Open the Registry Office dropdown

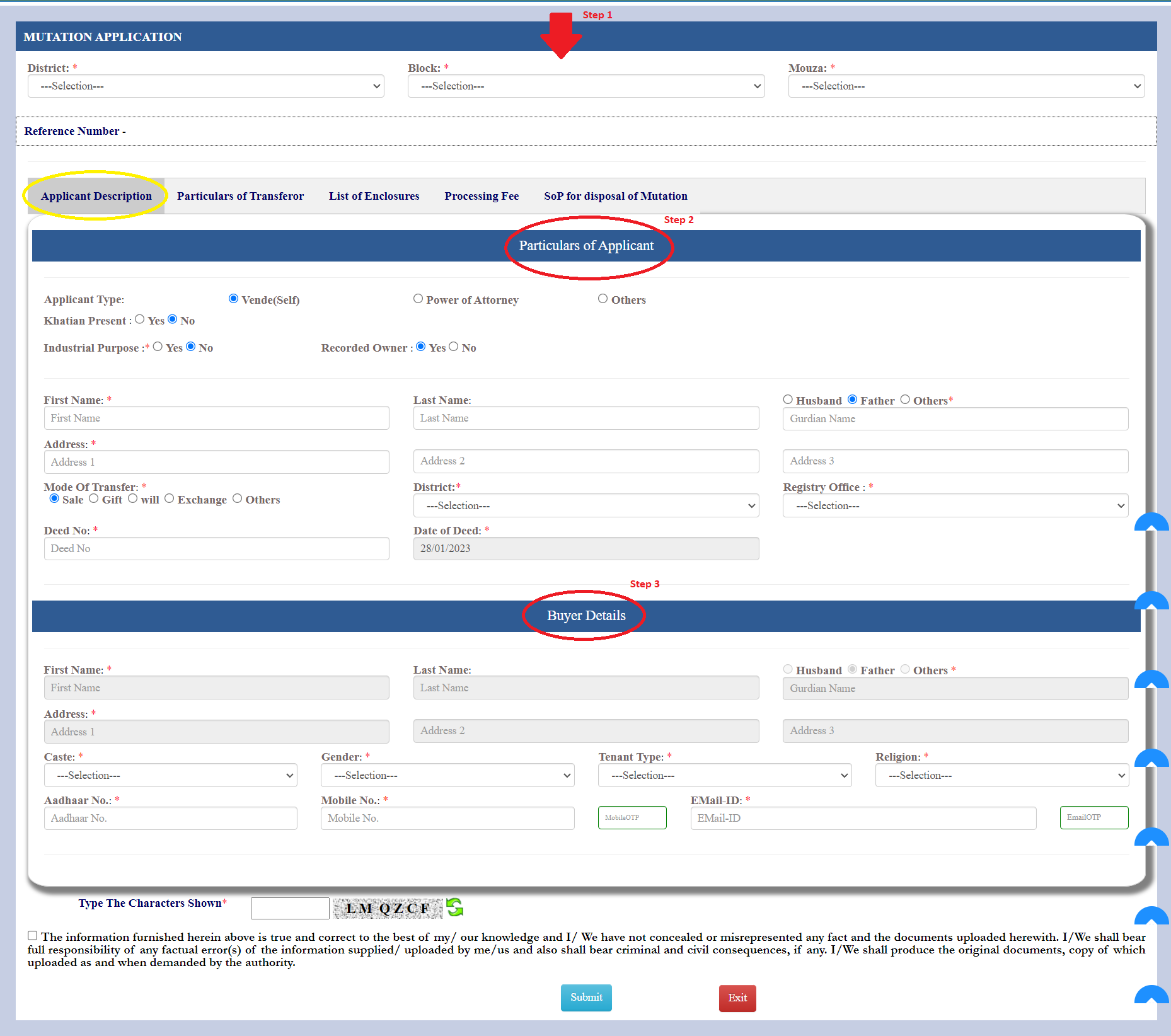[955, 505]
